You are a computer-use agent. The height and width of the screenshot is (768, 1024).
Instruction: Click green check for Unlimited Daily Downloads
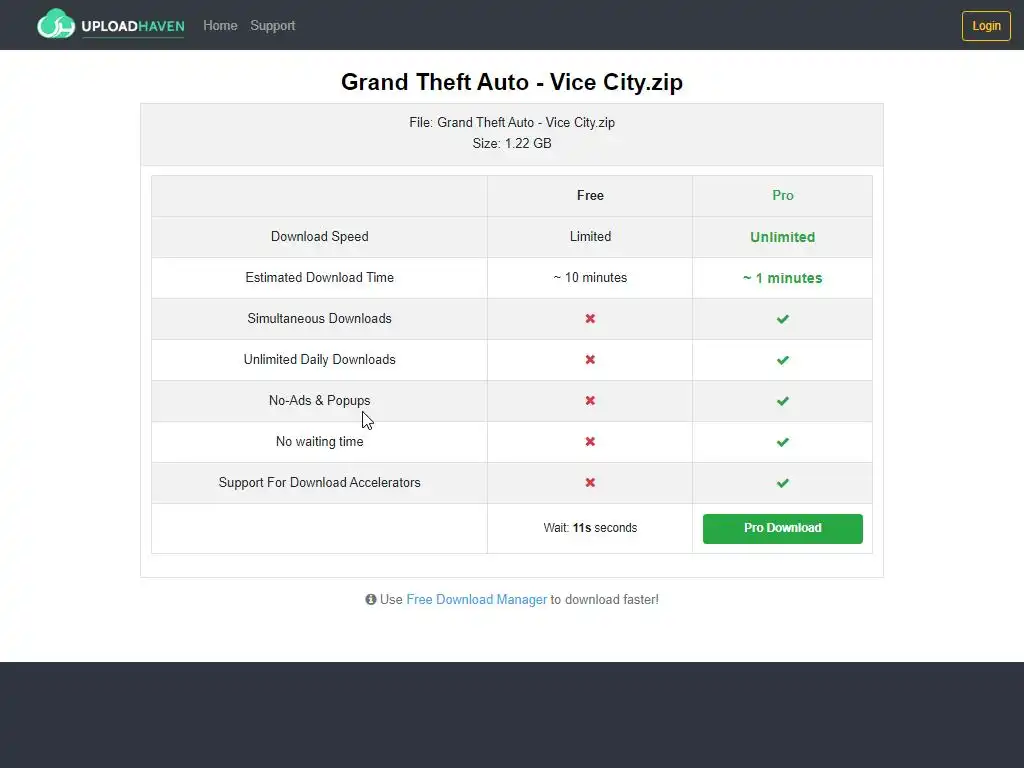tap(783, 360)
